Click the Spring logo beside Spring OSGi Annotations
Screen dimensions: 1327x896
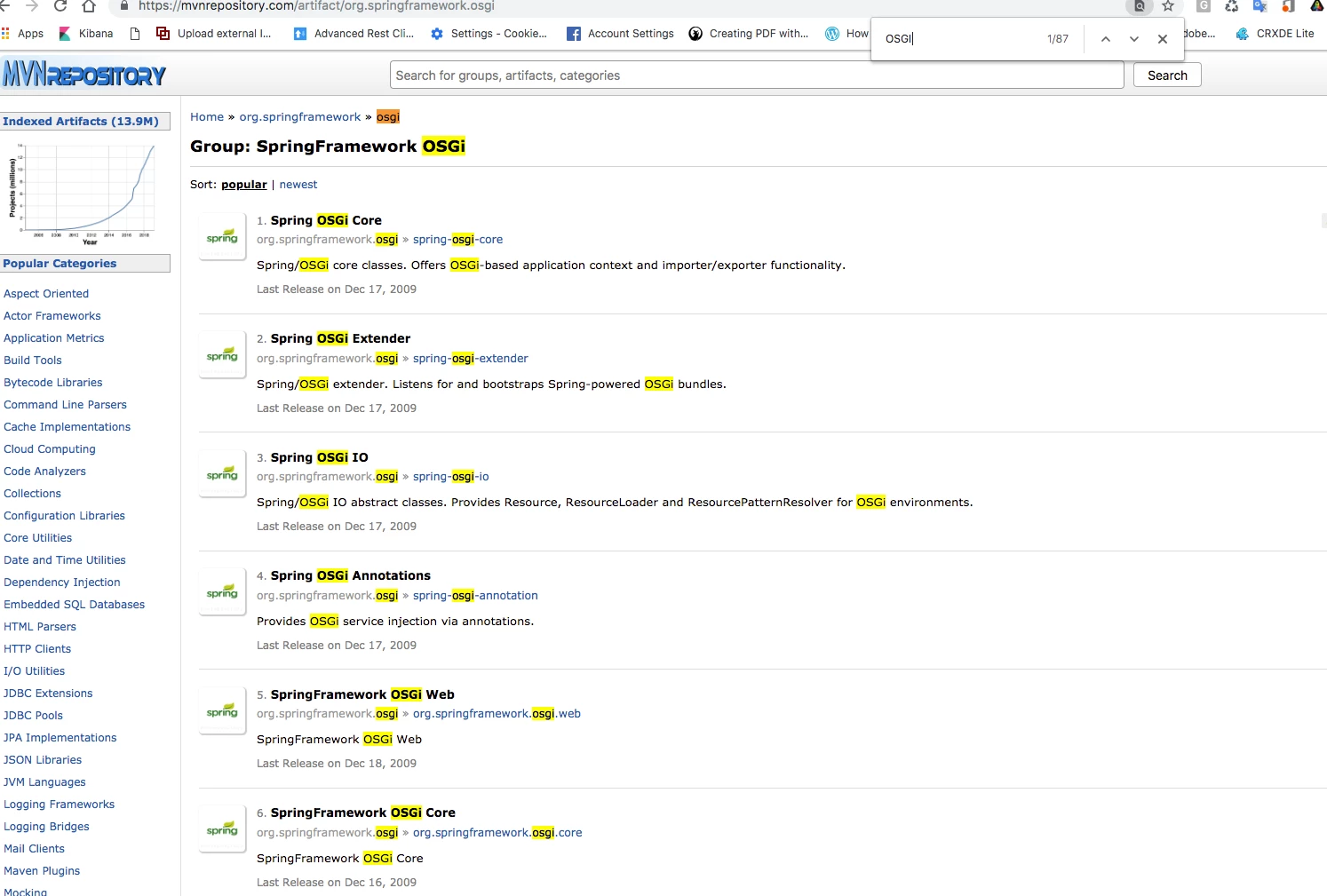(x=222, y=591)
